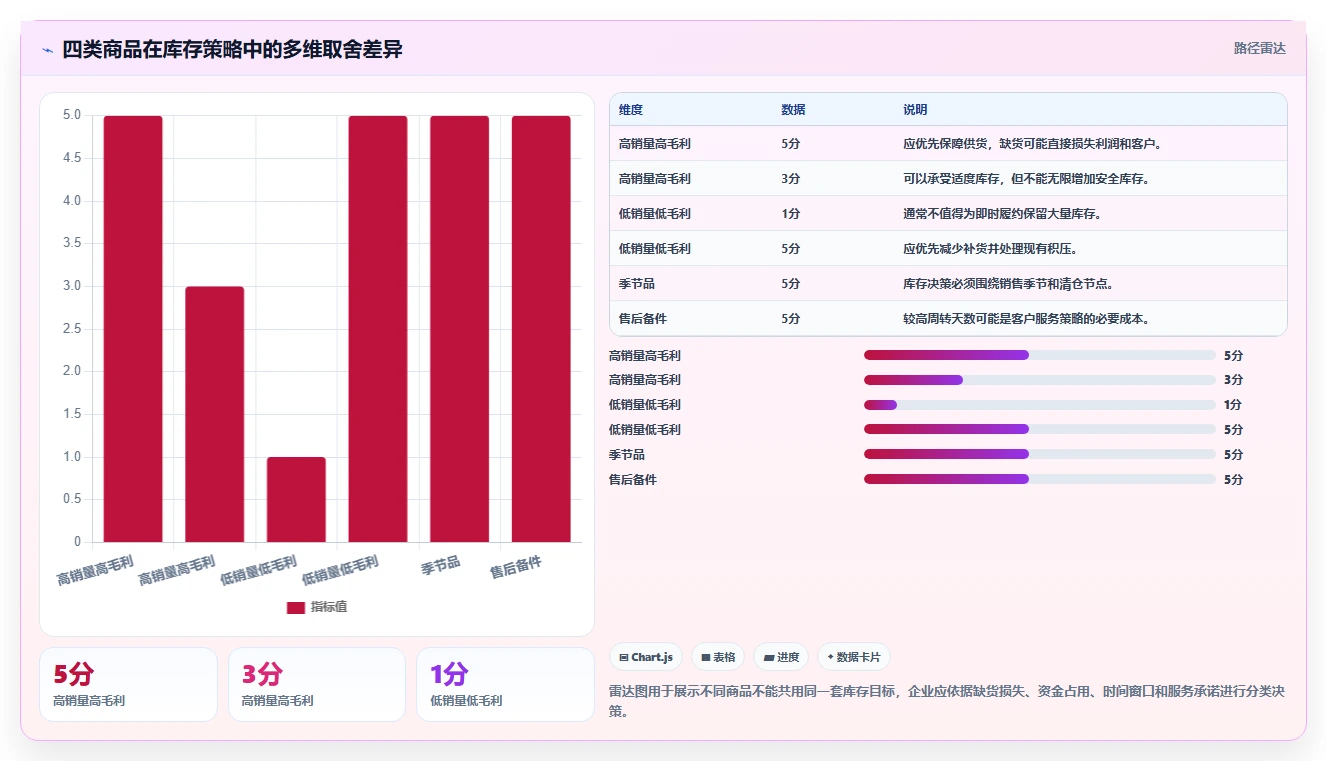
Task: Click the 维度 column header
Action: pyautogui.click(x=631, y=110)
